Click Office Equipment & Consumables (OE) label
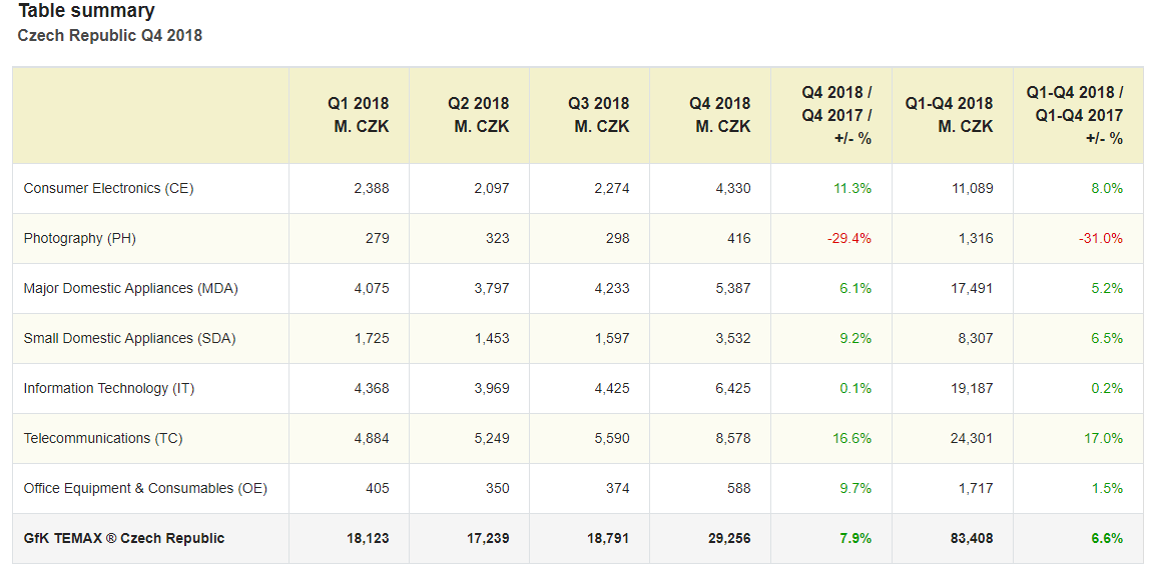1151x575 pixels. coord(145,488)
